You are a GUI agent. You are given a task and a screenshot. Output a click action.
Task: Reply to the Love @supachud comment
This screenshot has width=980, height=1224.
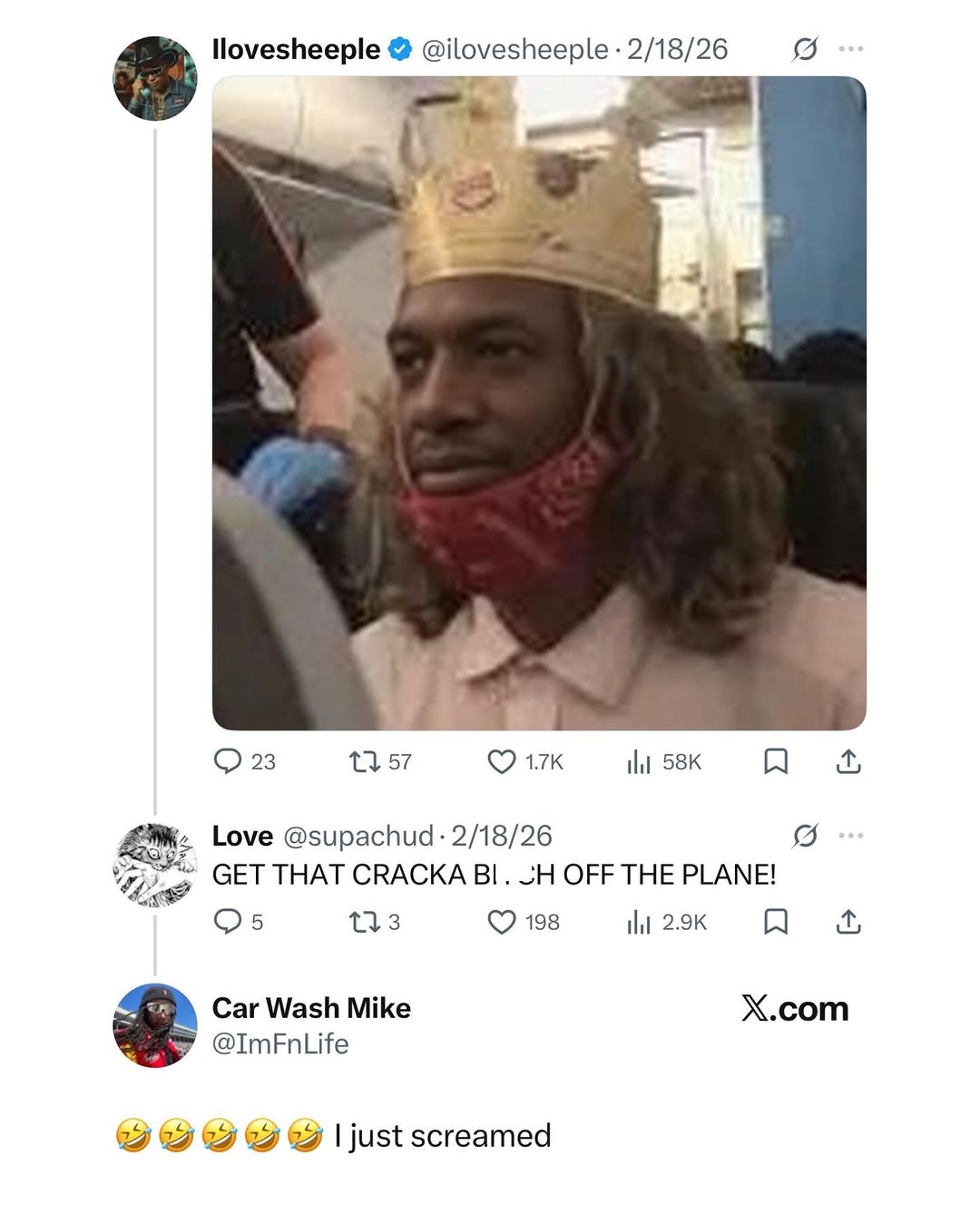(x=227, y=922)
